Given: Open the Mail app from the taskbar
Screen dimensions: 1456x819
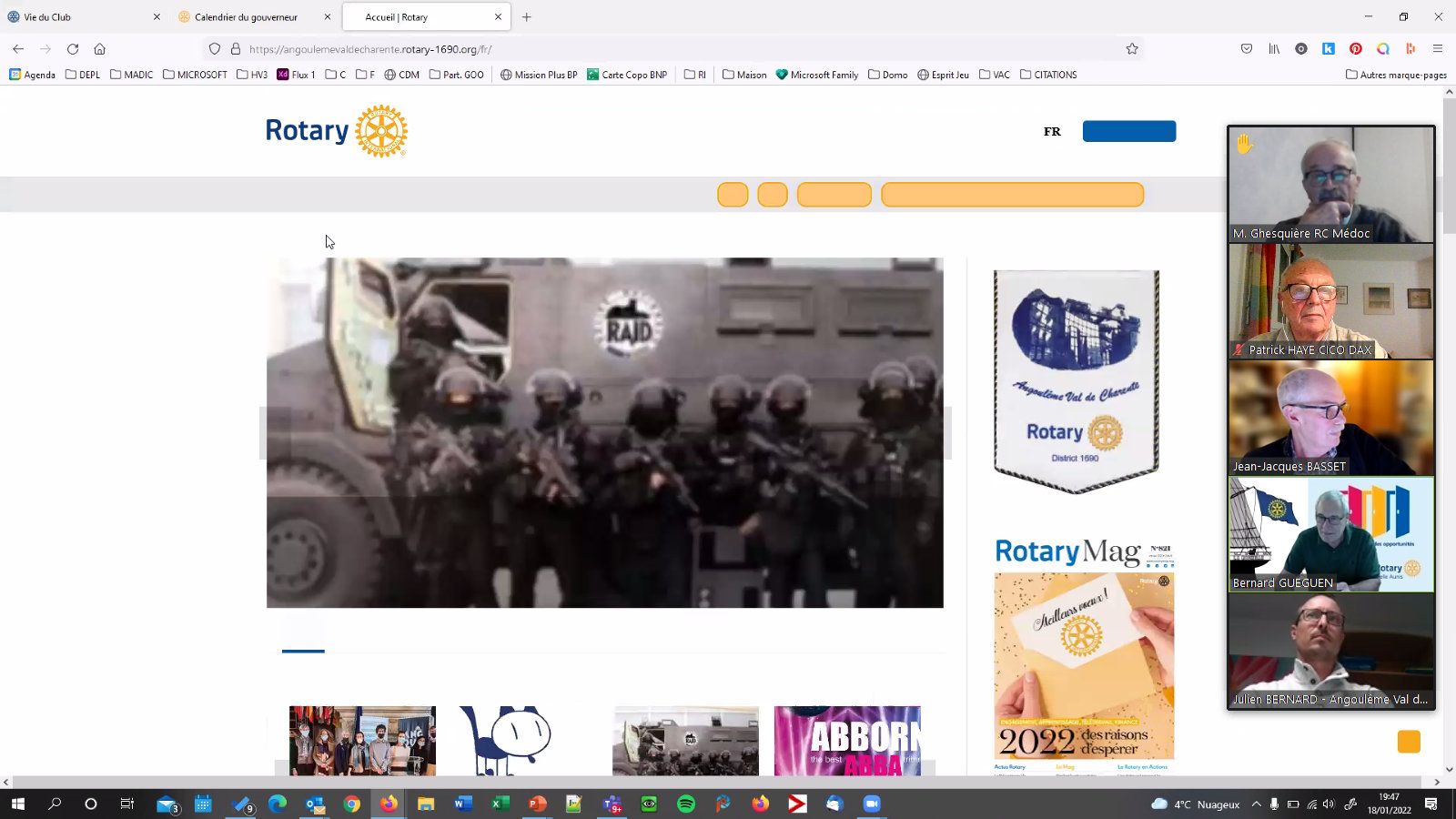Looking at the screenshot, I should (167, 804).
